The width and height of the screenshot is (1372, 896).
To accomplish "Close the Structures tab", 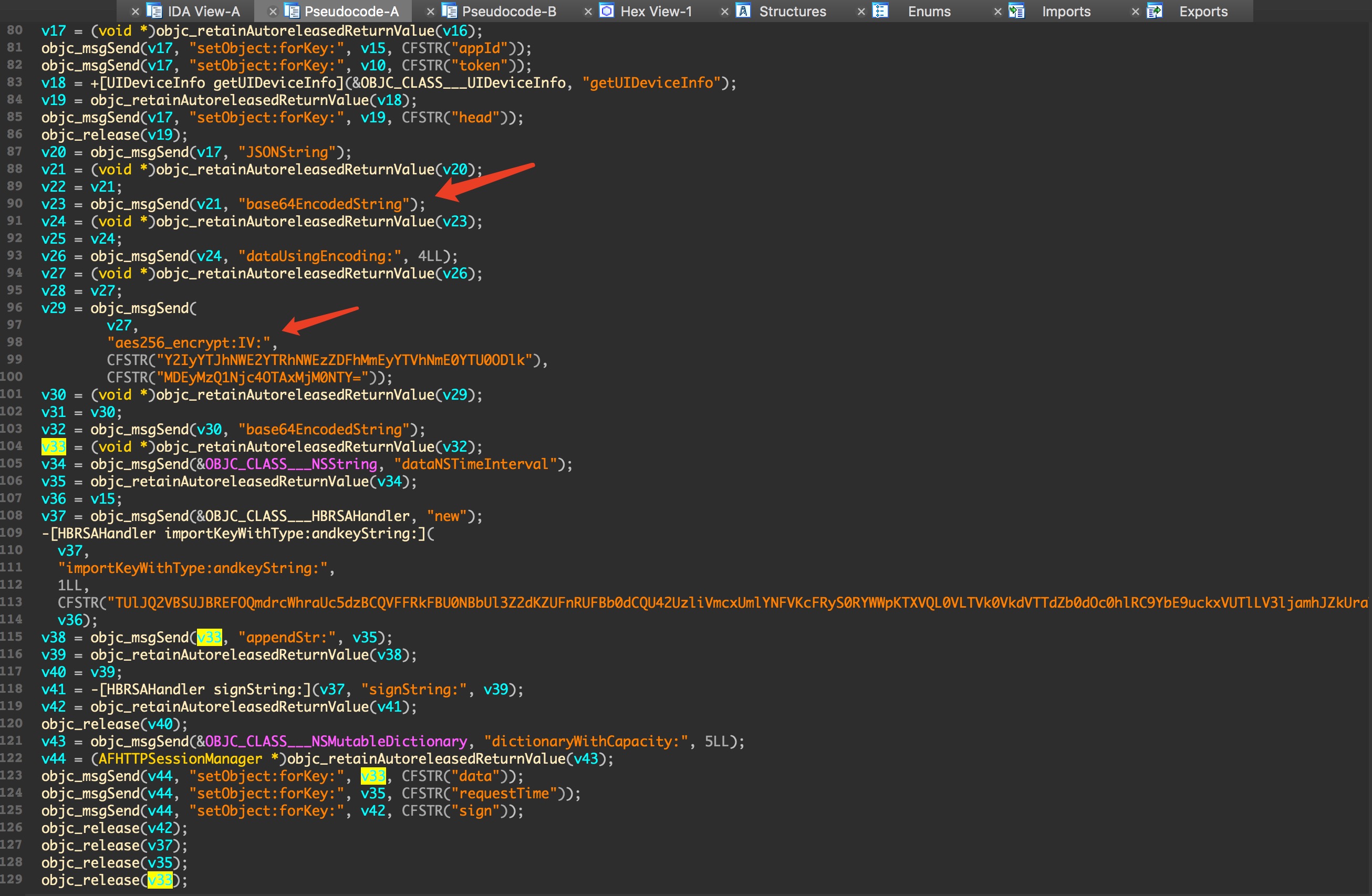I will point(725,12).
